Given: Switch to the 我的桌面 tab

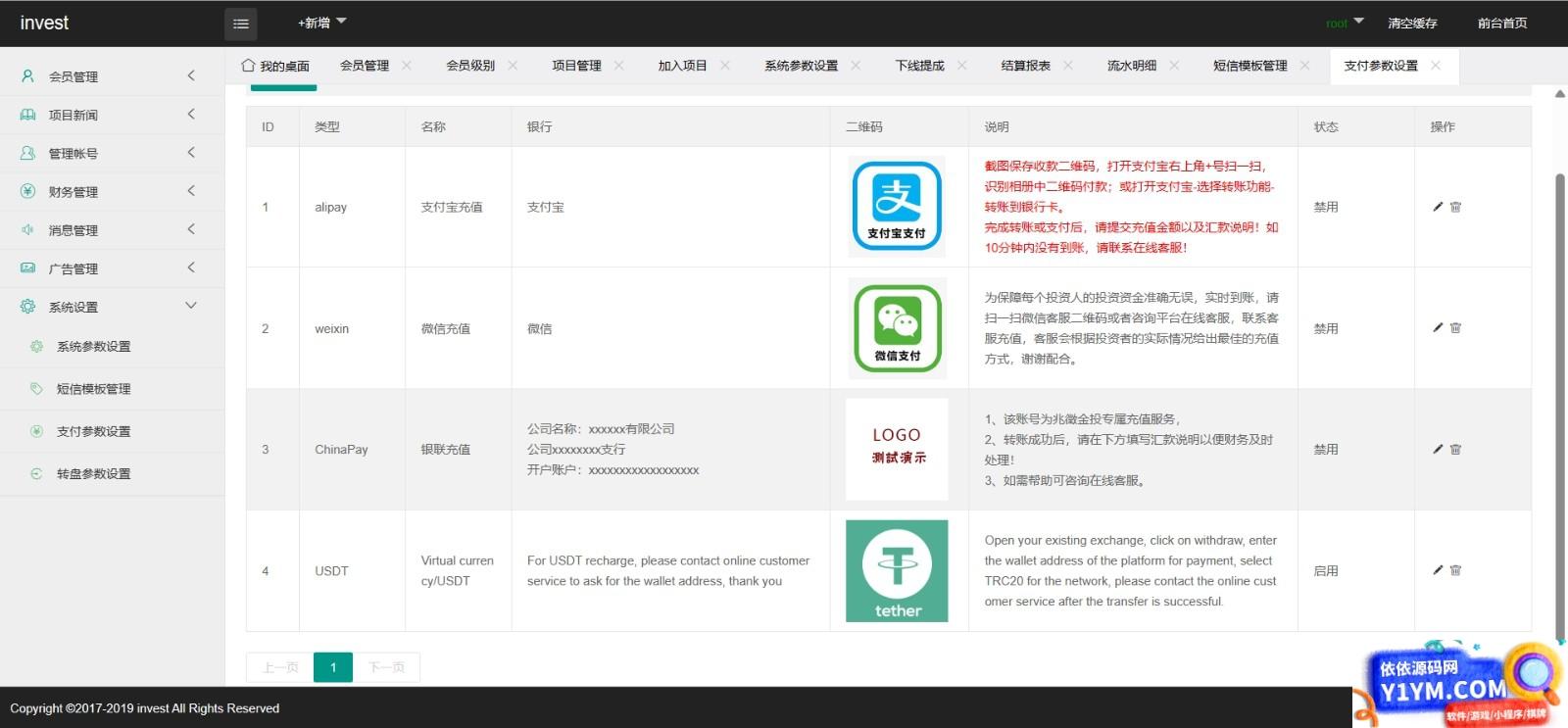Looking at the screenshot, I should pyautogui.click(x=275, y=66).
